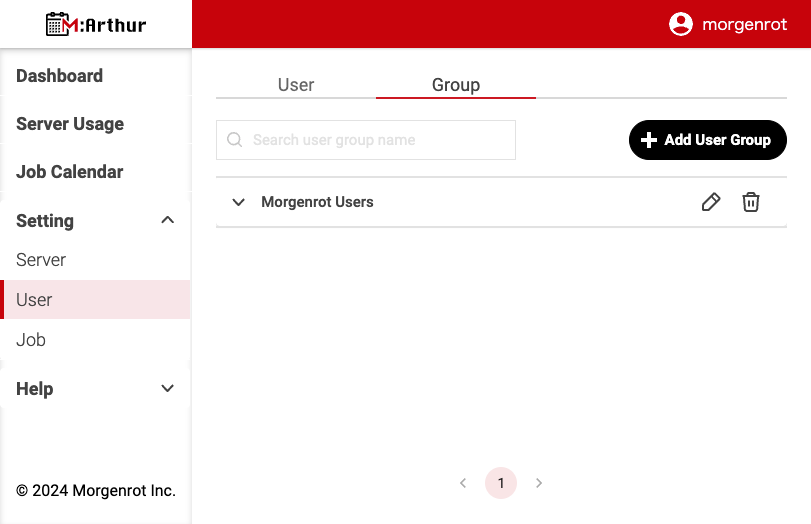Open Dashboard from the sidebar
This screenshot has height=524, width=811.
(x=60, y=76)
